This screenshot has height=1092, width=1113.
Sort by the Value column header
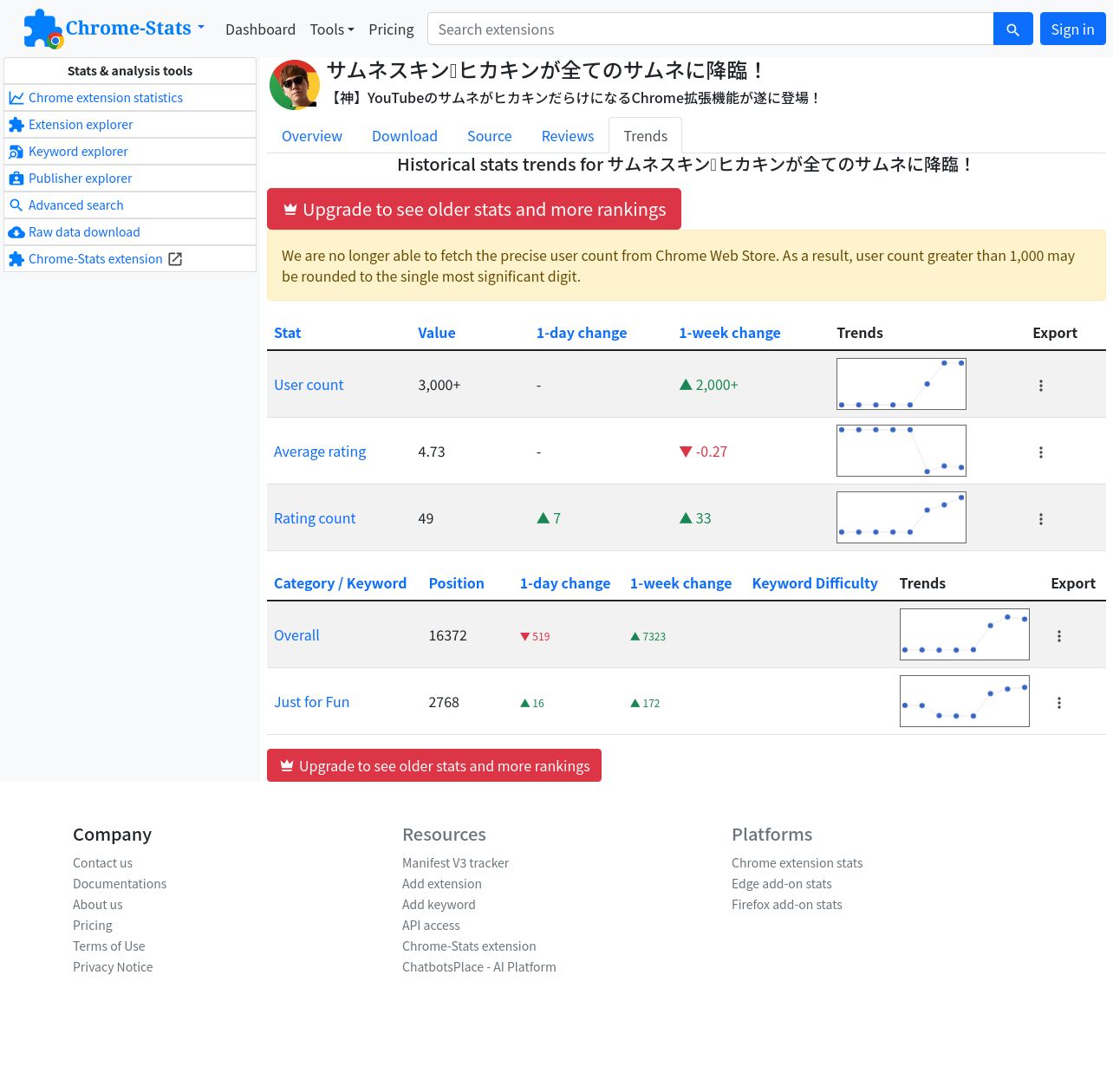click(x=437, y=333)
